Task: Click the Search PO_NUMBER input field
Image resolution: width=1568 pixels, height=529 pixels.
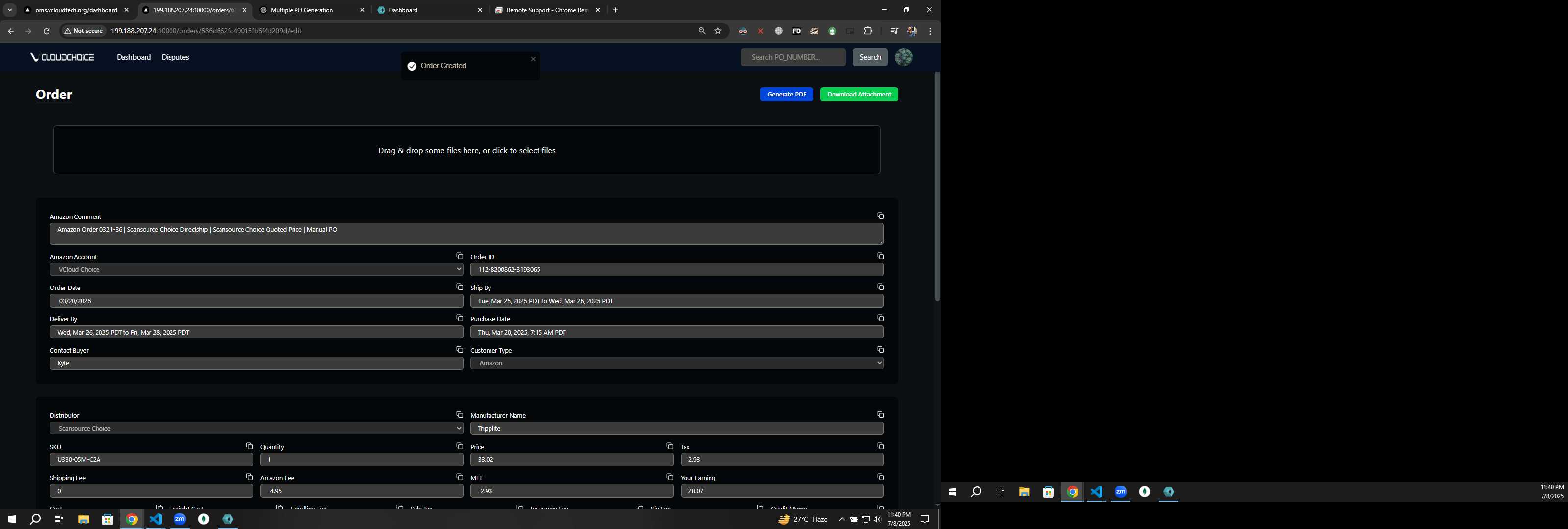Action: pos(792,57)
